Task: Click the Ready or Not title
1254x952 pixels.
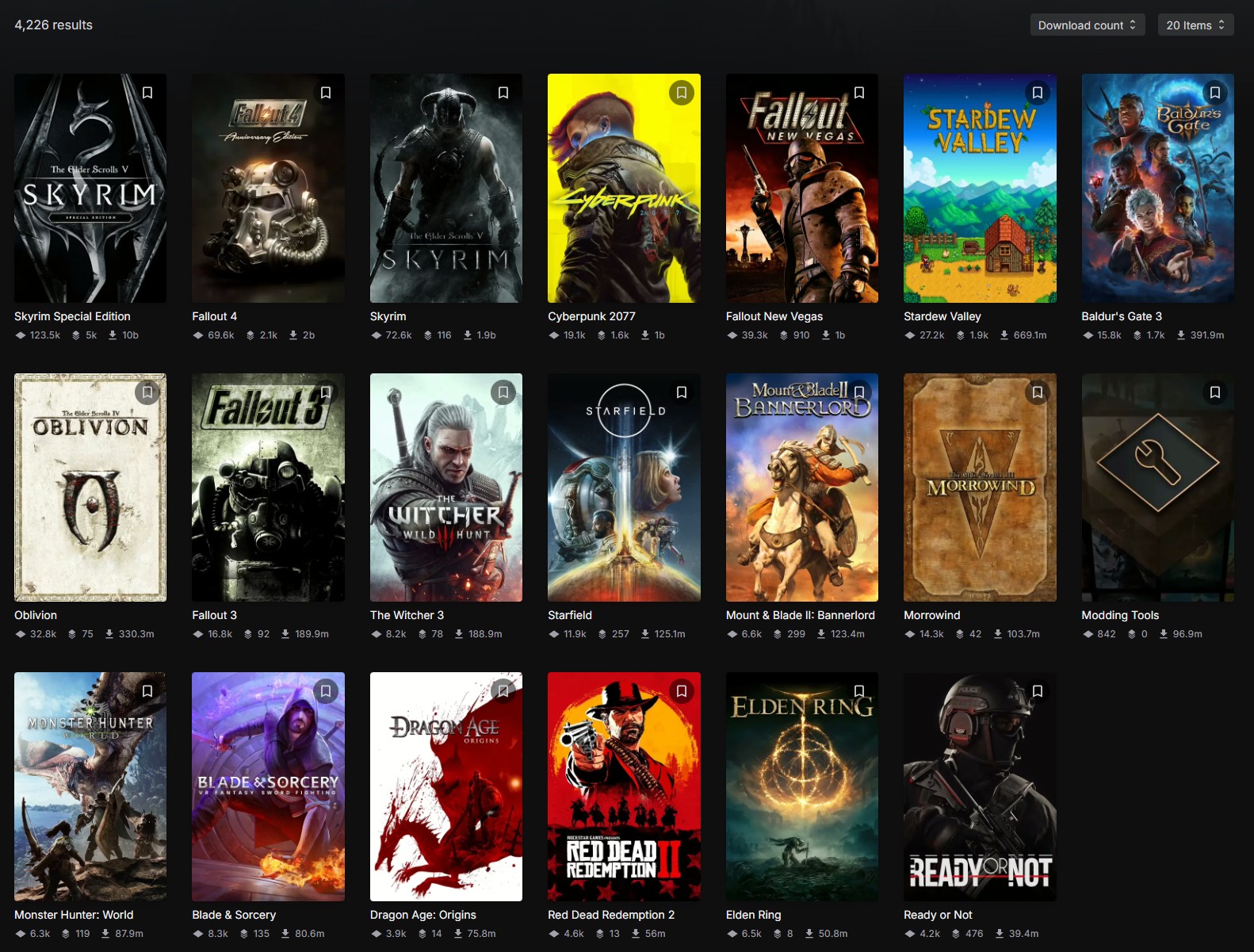Action: click(x=938, y=915)
